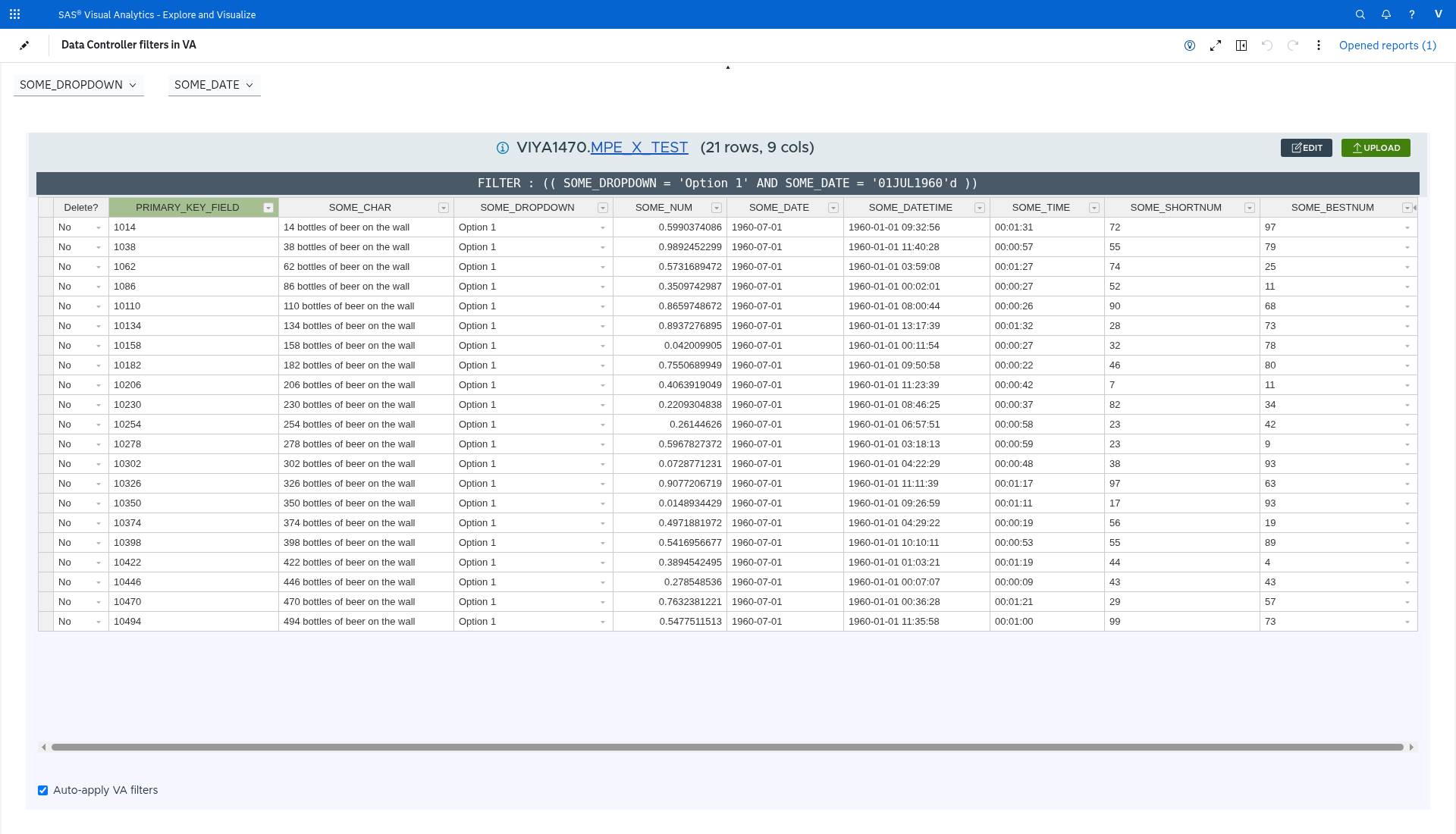
Task: Select primary key cell 10254
Action: (193, 425)
